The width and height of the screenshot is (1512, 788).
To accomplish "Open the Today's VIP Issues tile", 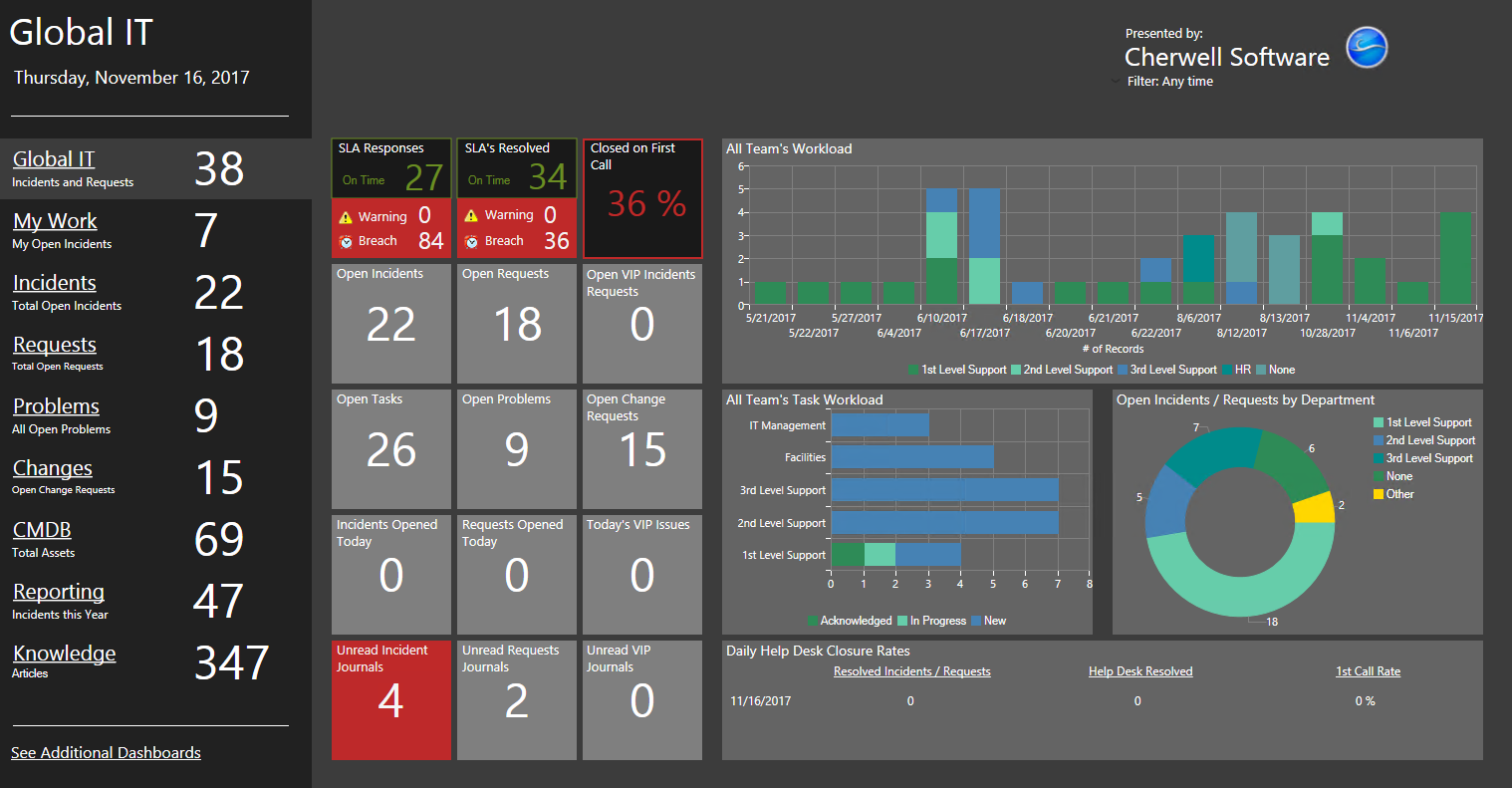I will coord(642,575).
